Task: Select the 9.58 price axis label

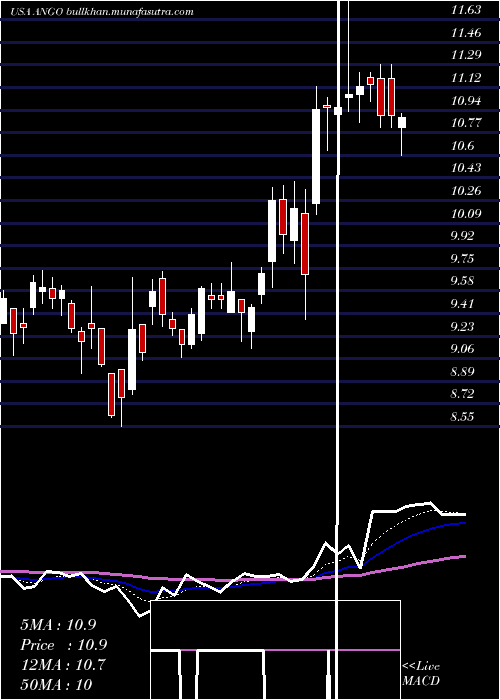Action: 462,281
